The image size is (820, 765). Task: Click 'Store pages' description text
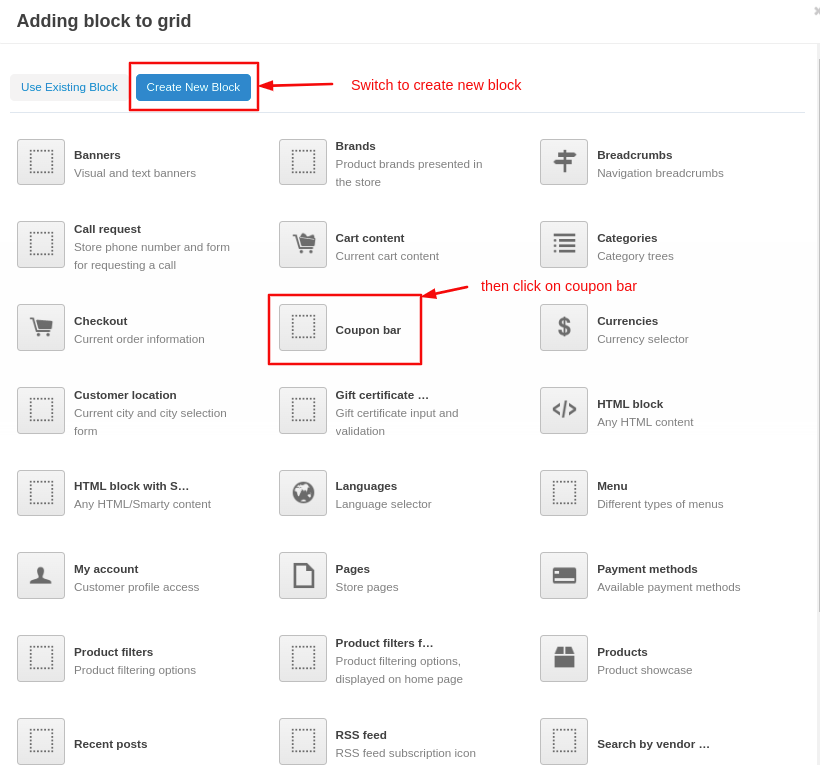tap(367, 587)
